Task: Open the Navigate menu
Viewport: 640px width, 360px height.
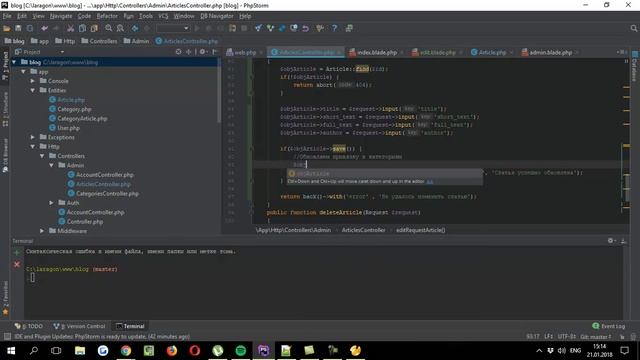Action: point(61,16)
